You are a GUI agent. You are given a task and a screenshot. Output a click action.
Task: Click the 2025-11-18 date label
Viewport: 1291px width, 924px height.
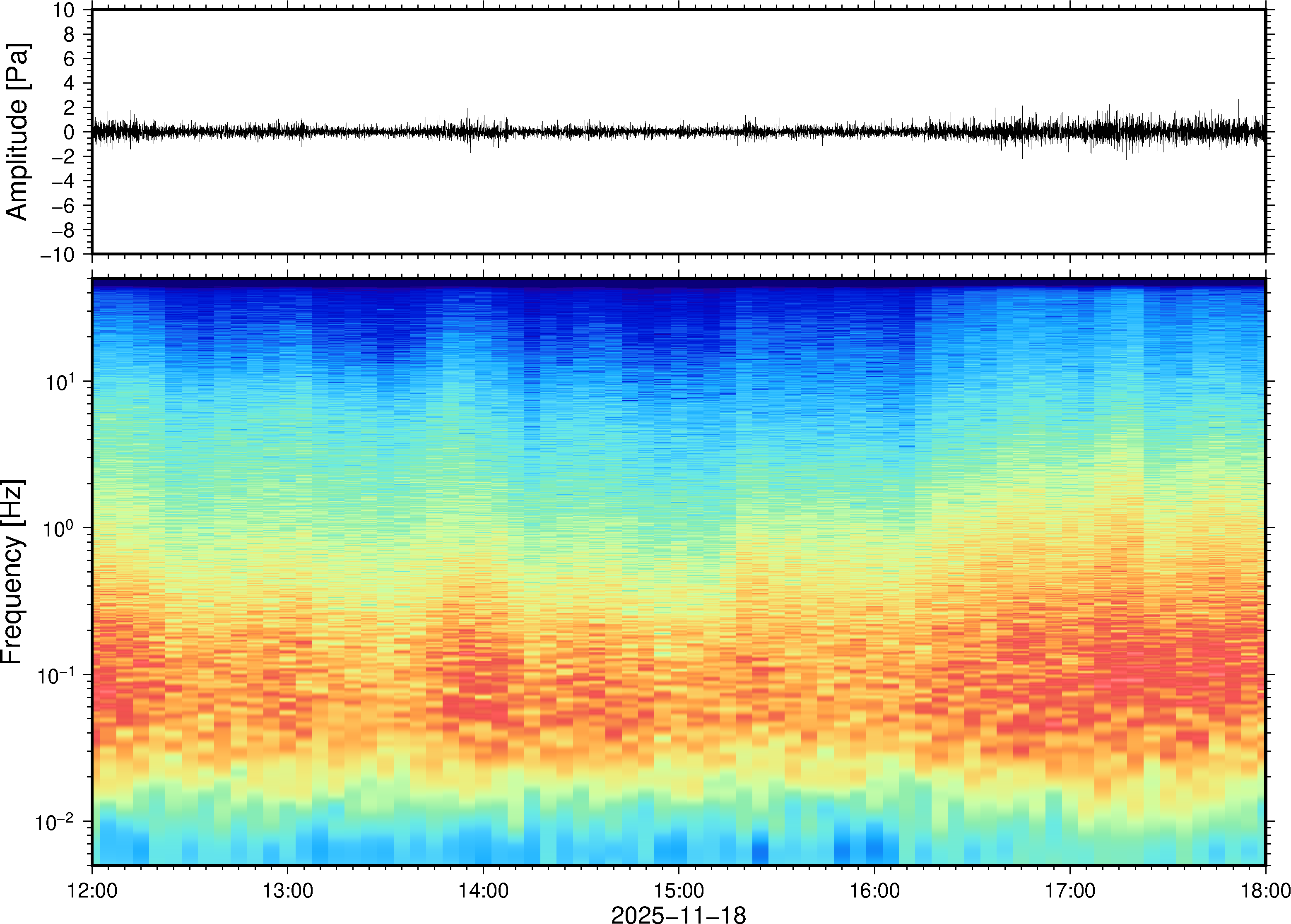[678, 914]
